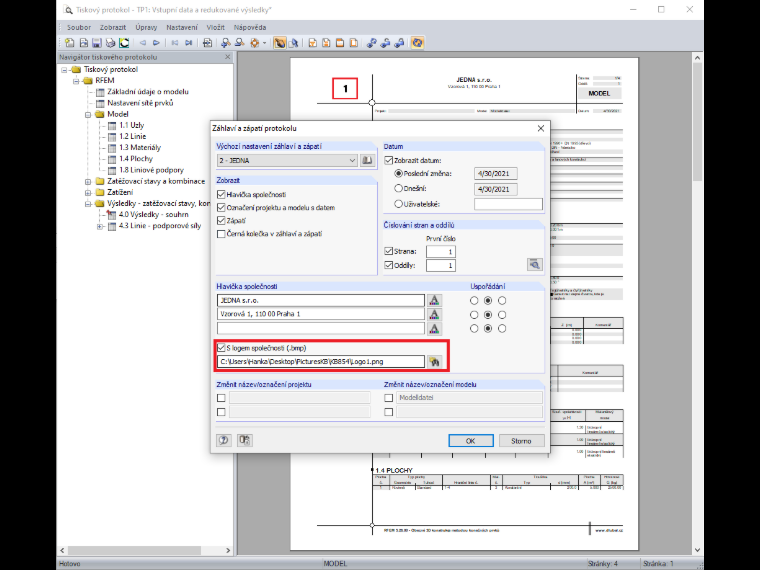This screenshot has width=760, height=570.
Task: Click the defaults icon next to help icon
Action: pos(245,440)
